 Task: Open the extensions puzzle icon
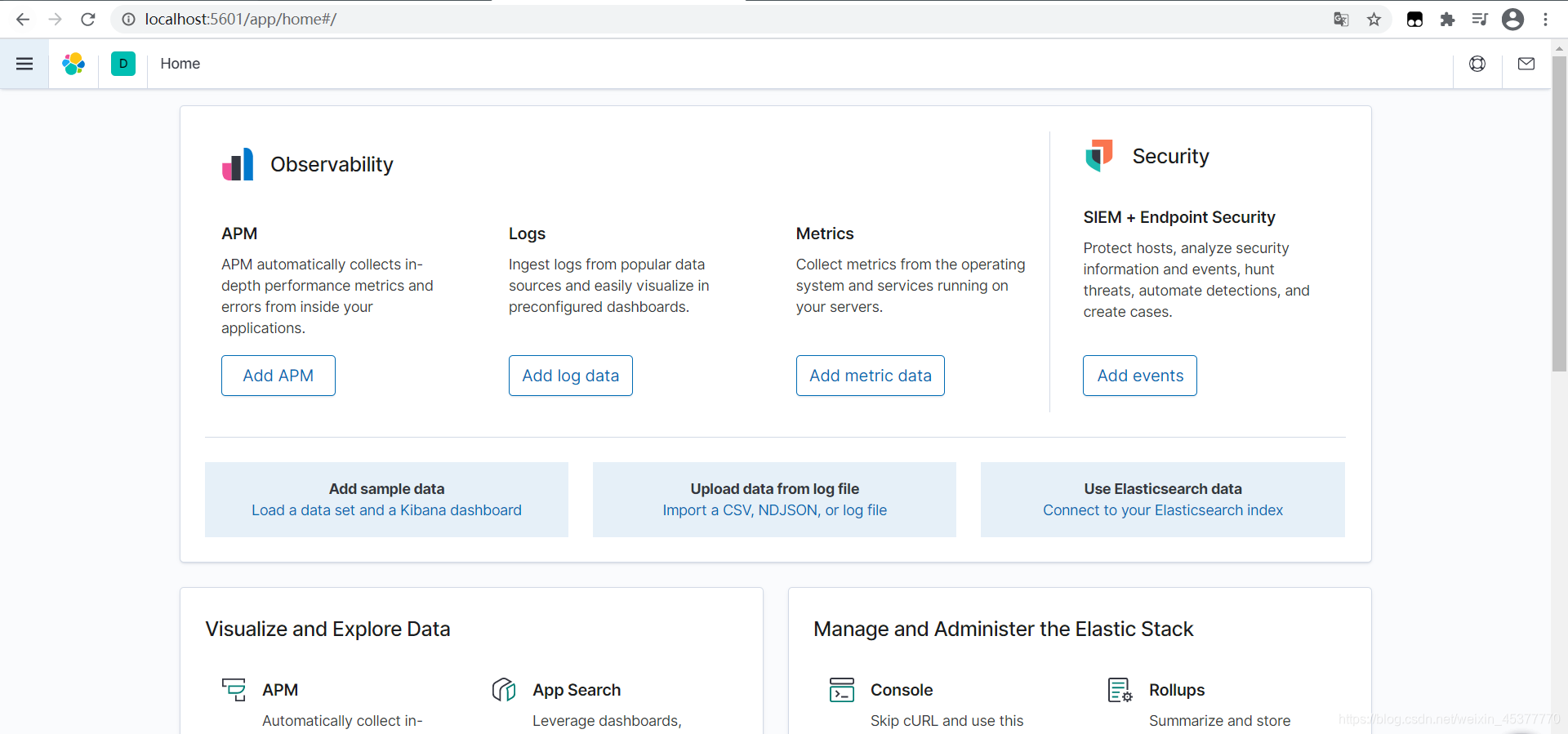1448,19
